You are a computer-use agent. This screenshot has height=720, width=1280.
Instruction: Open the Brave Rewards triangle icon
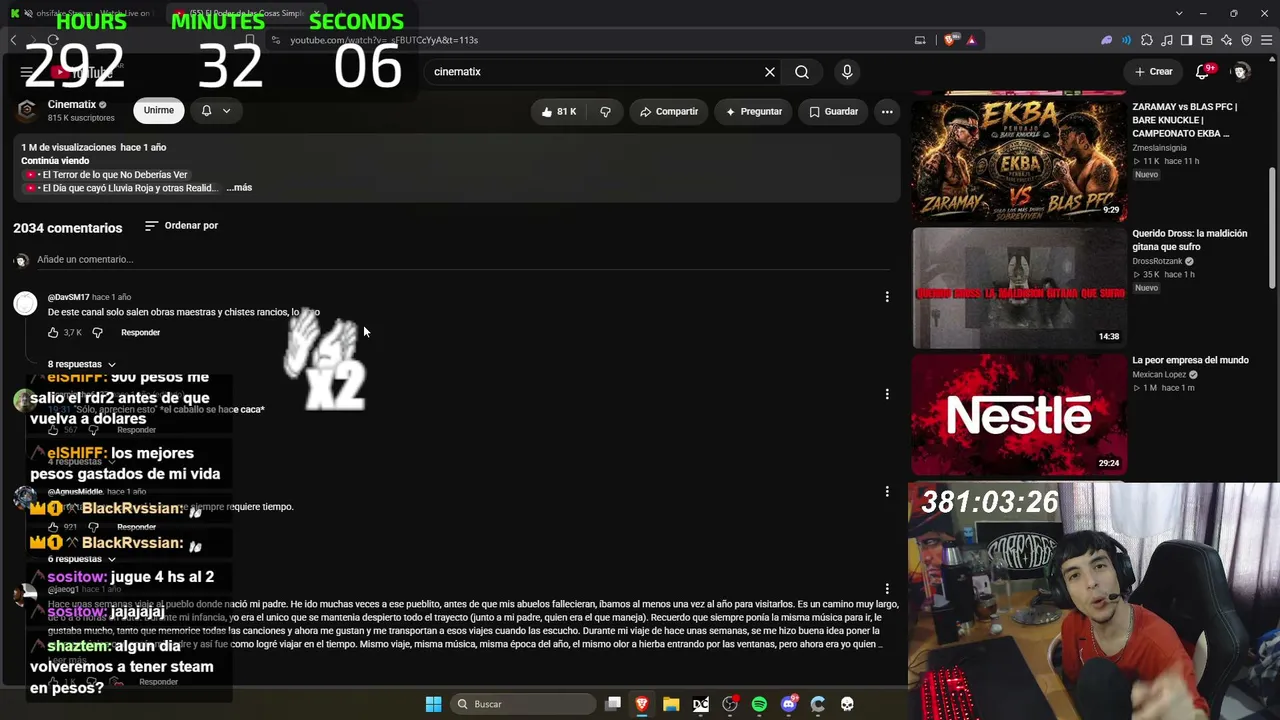971,40
